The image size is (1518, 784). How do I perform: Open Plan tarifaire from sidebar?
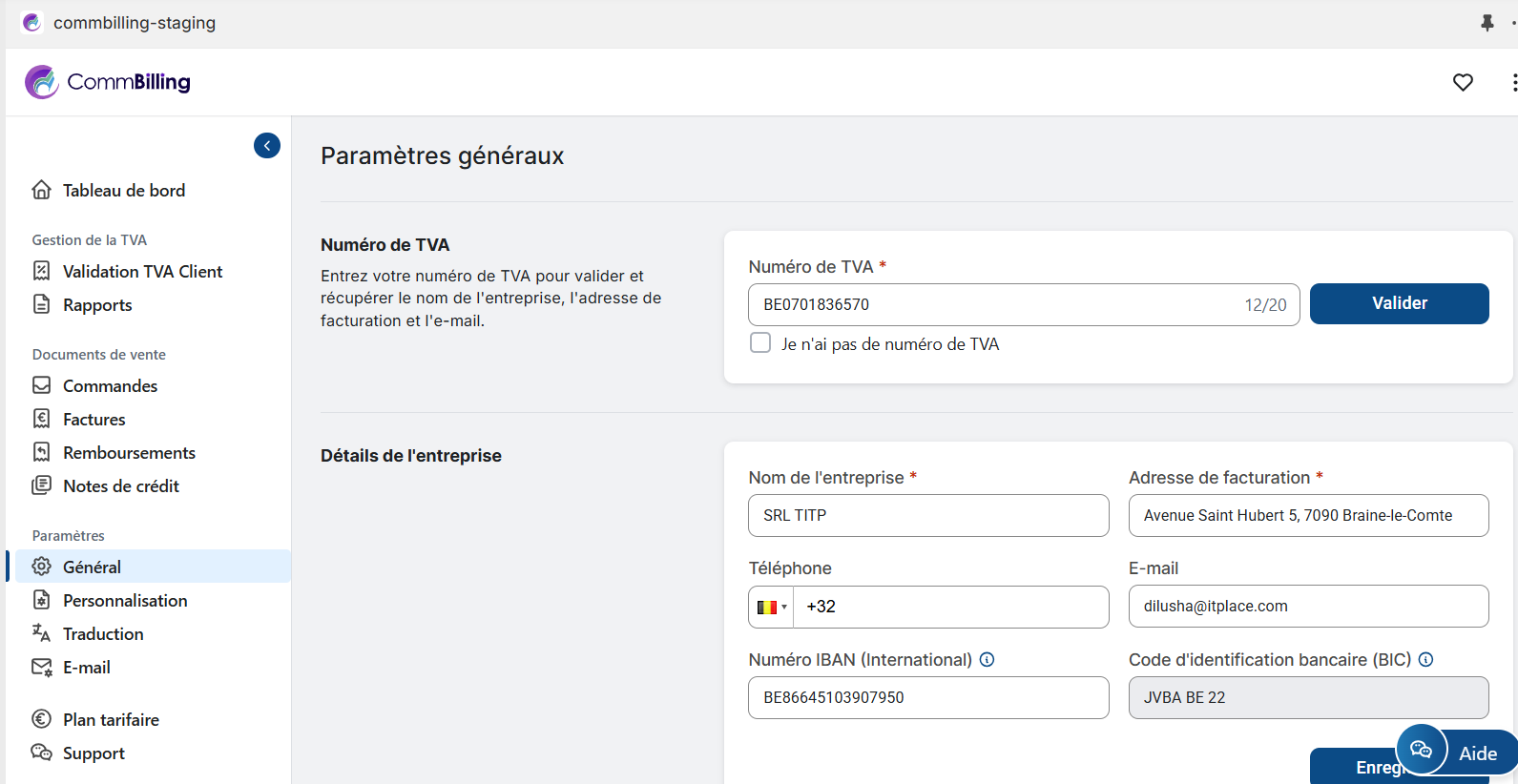[x=111, y=720]
